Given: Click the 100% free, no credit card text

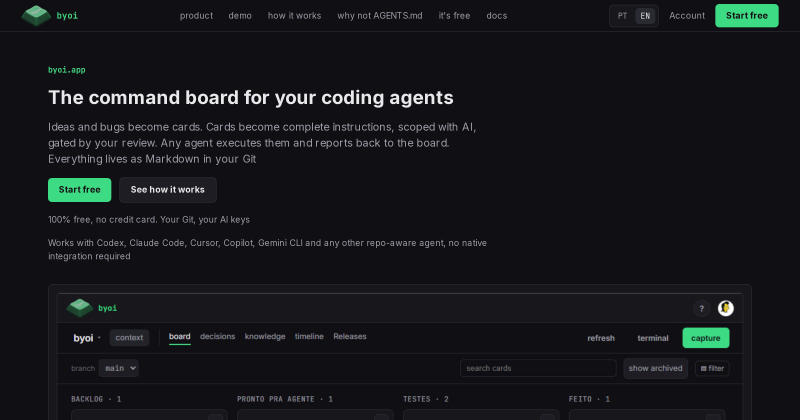Looking at the screenshot, I should (x=149, y=220).
